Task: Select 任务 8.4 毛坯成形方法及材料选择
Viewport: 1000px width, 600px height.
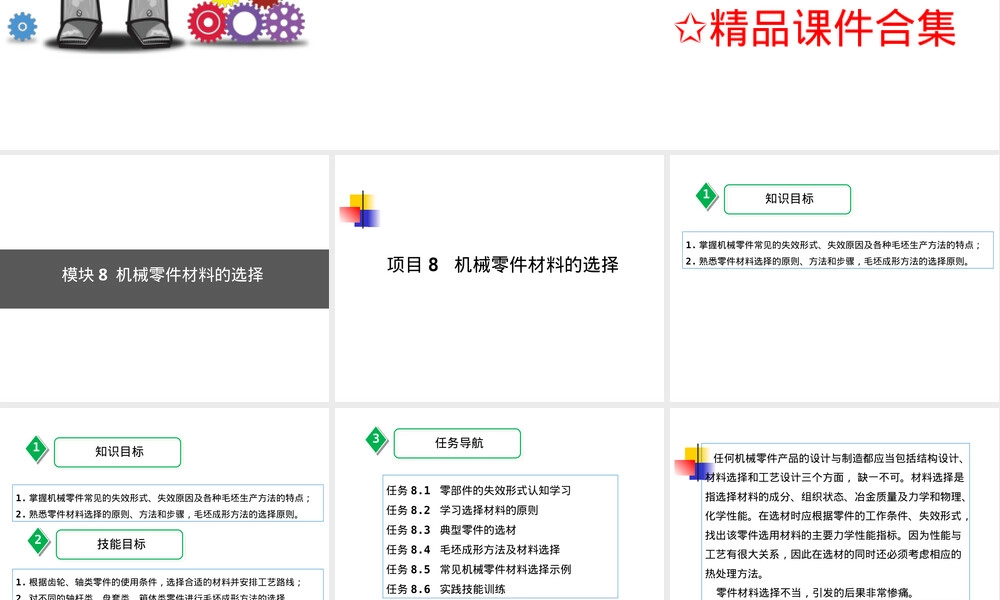Action: pos(473,550)
